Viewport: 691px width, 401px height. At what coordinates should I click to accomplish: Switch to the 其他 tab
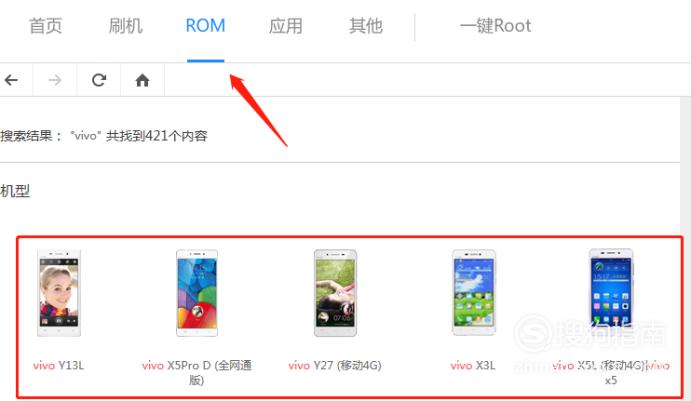[366, 26]
